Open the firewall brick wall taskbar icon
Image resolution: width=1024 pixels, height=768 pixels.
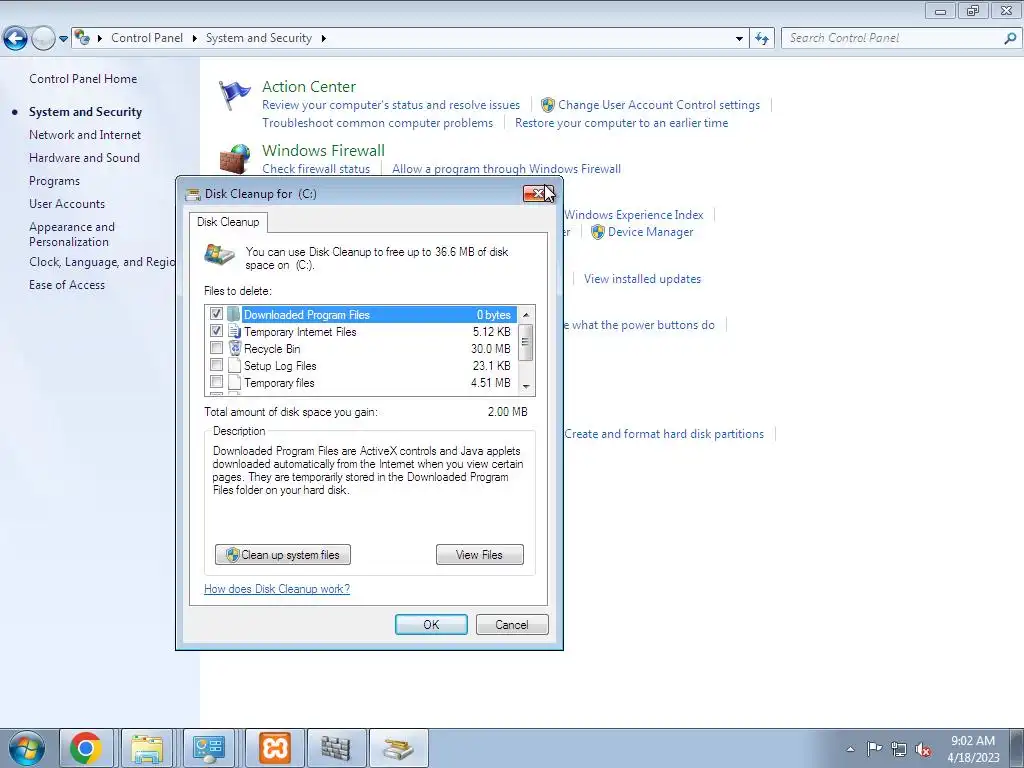[336, 748]
